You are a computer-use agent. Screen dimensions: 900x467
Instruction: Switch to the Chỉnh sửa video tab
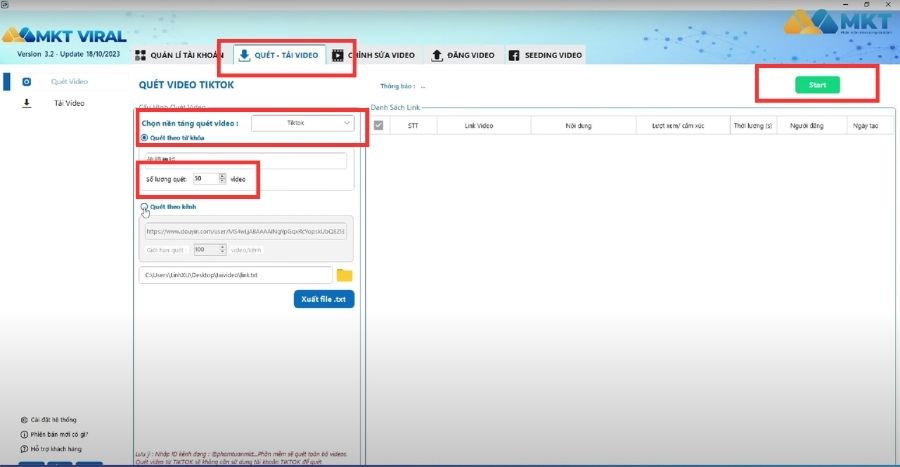tap(373, 55)
